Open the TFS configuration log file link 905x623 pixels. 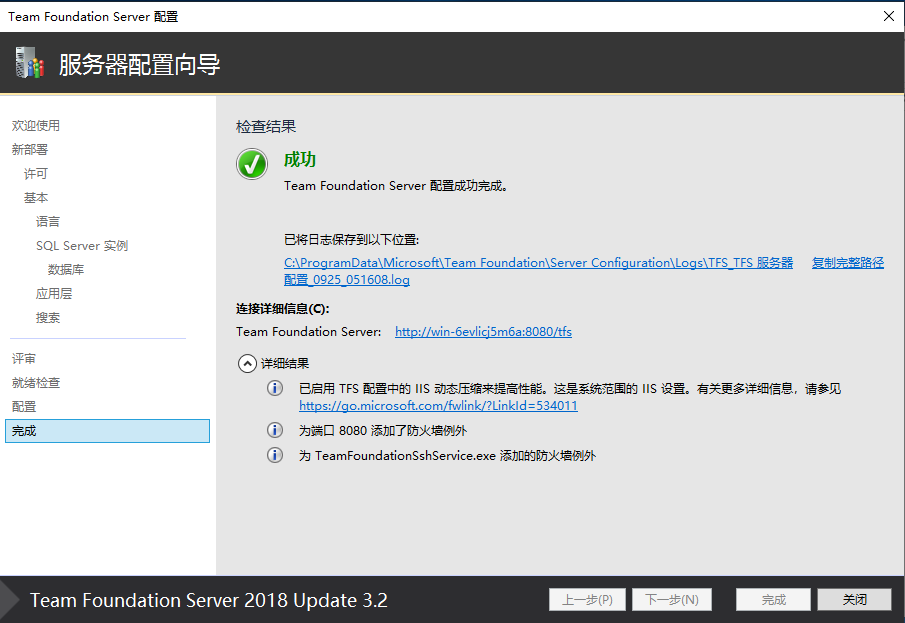[538, 271]
